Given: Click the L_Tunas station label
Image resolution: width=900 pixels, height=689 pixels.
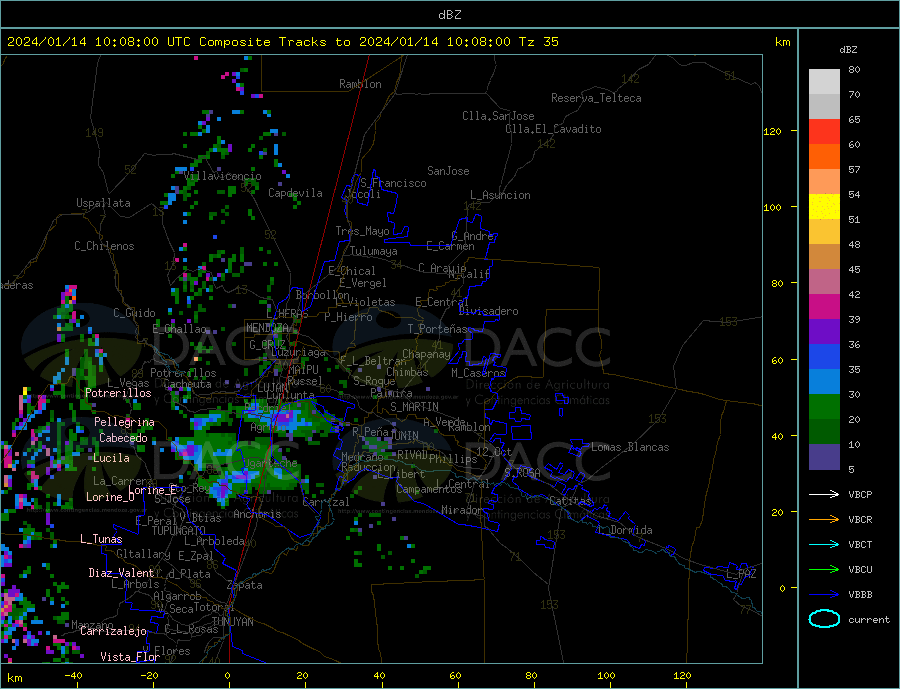Looking at the screenshot, I should tap(101, 539).
